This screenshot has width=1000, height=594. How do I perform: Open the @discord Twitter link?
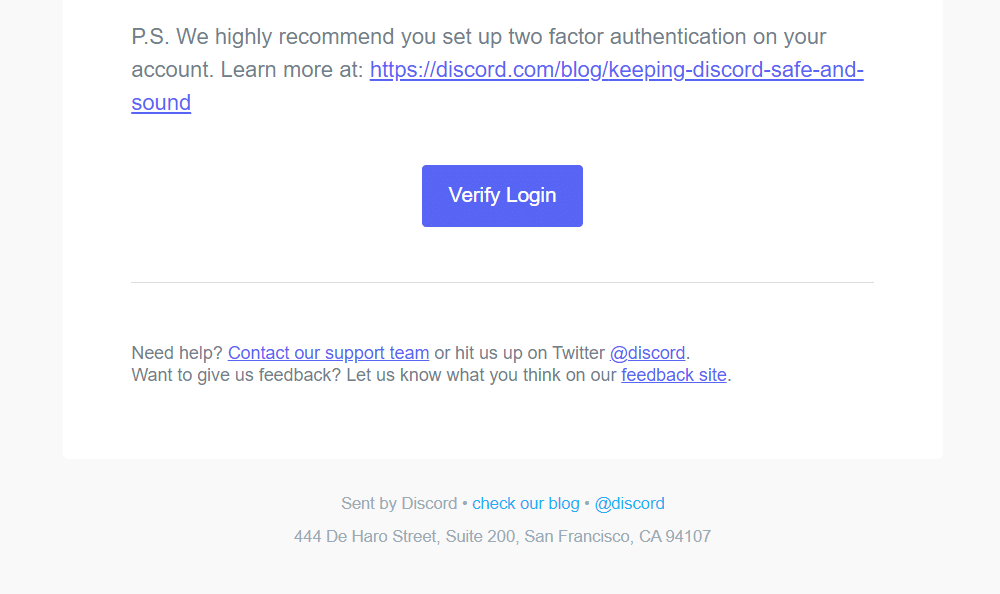click(x=648, y=352)
